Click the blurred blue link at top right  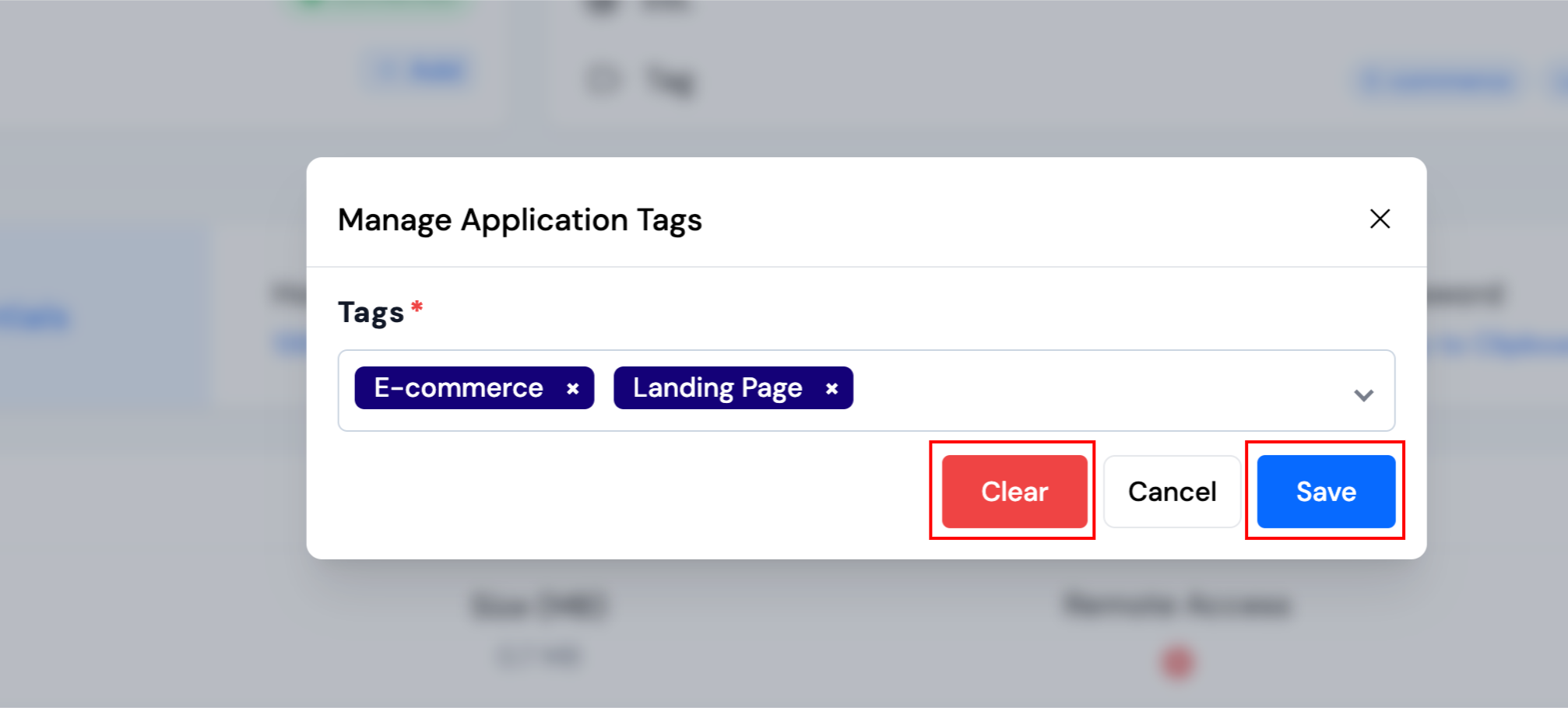[x=1436, y=80]
